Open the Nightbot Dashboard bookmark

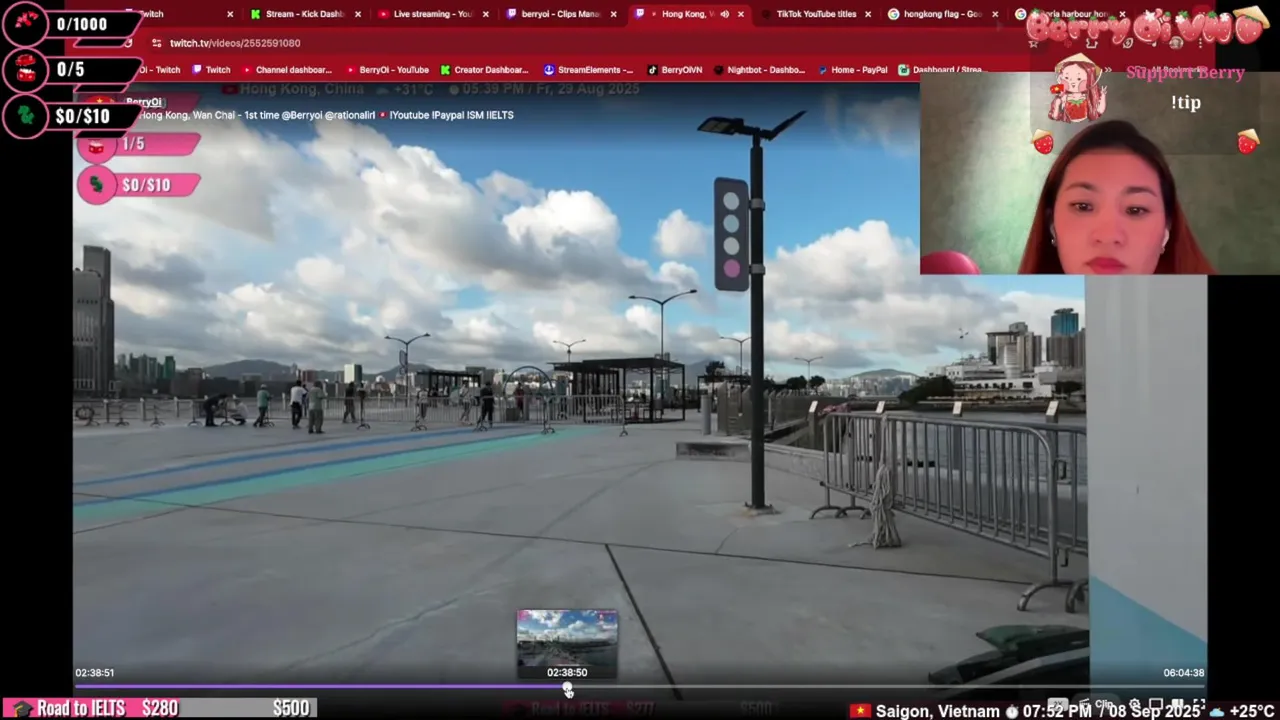[x=760, y=70]
